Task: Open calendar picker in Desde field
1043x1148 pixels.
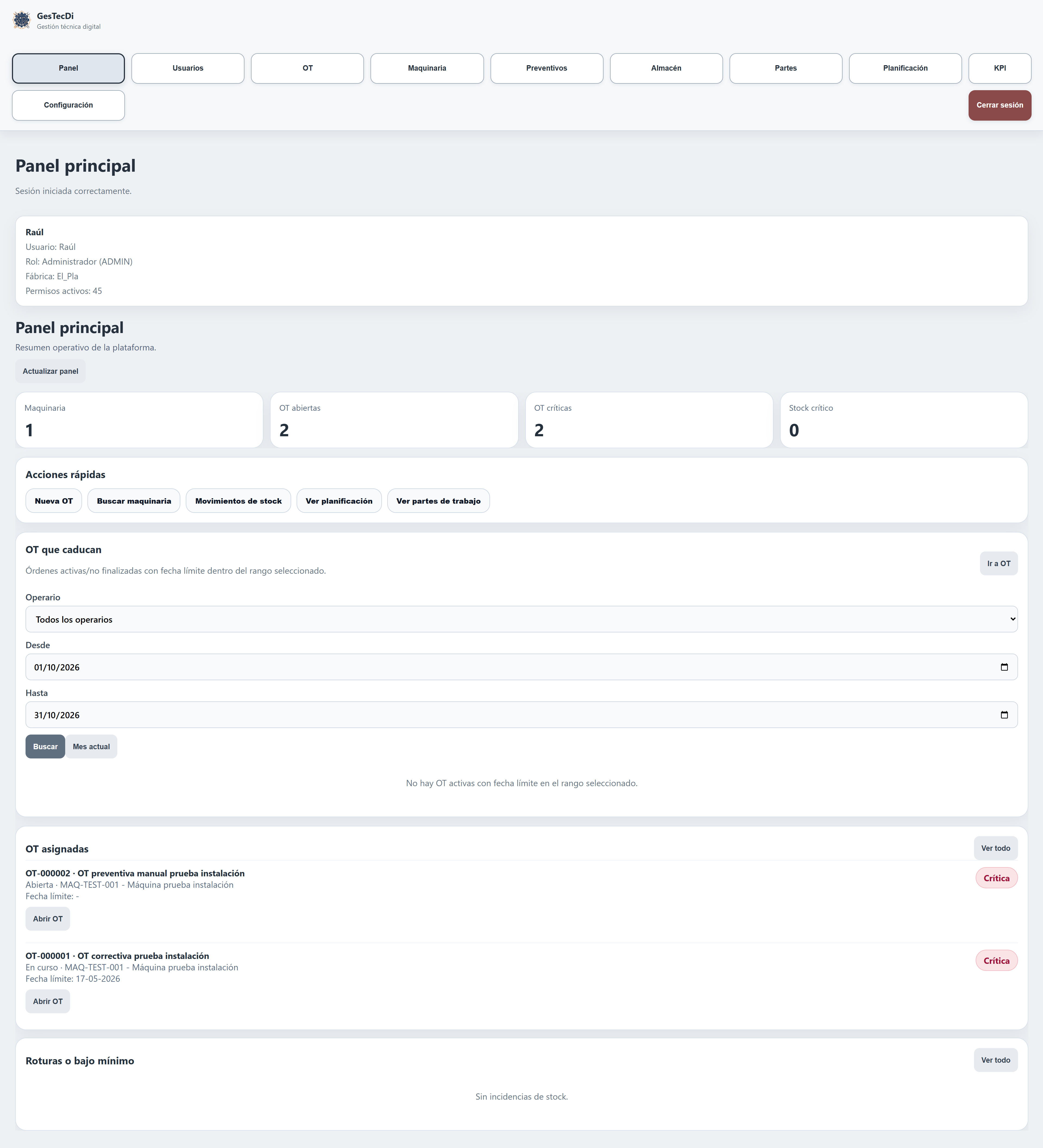Action: (1004, 667)
